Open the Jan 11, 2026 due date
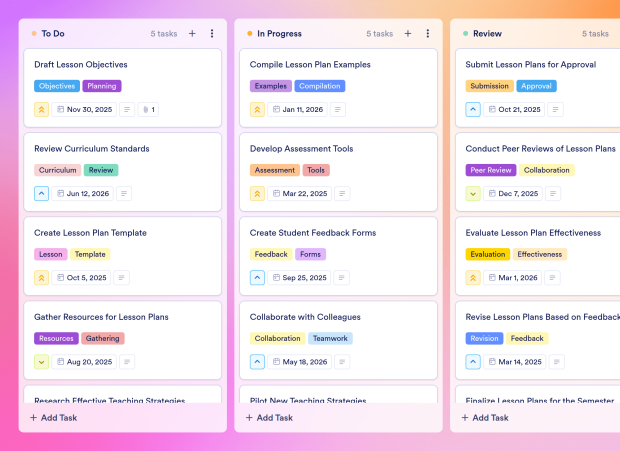This screenshot has height=451, width=620. (298, 109)
